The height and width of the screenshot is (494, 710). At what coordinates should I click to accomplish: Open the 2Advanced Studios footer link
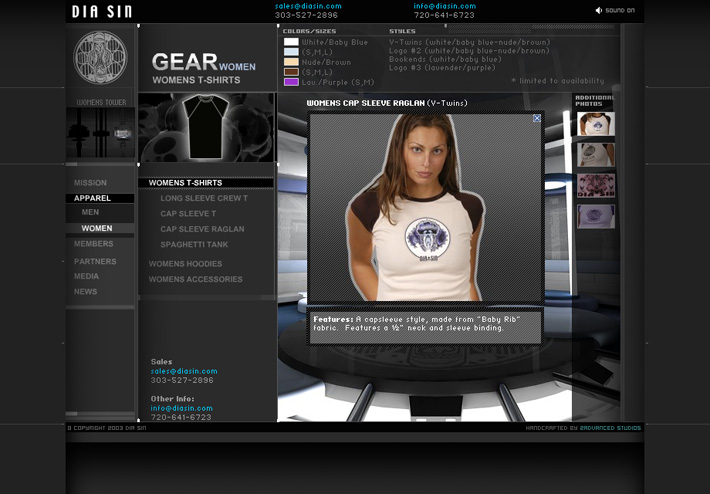pos(610,428)
